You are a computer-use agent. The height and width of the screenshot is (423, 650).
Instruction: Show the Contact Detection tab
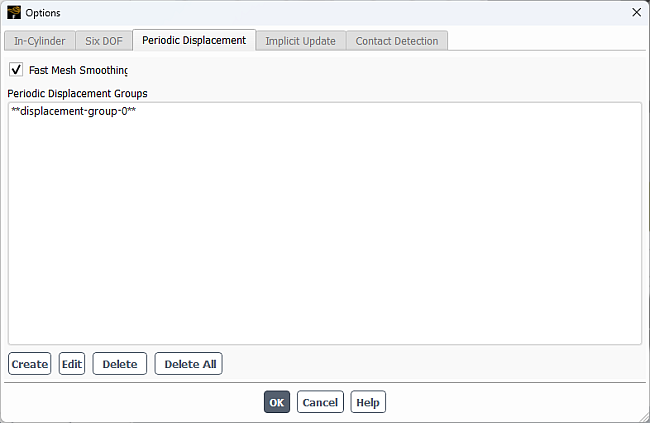pos(397,41)
